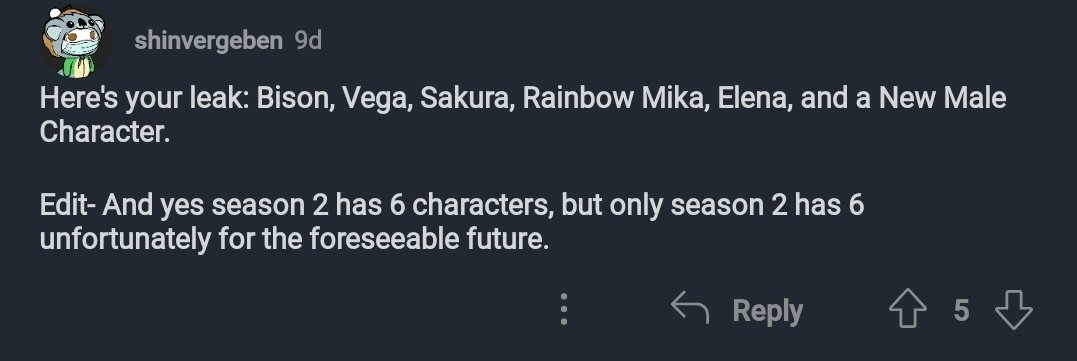Click the Reply text button

[x=767, y=311]
